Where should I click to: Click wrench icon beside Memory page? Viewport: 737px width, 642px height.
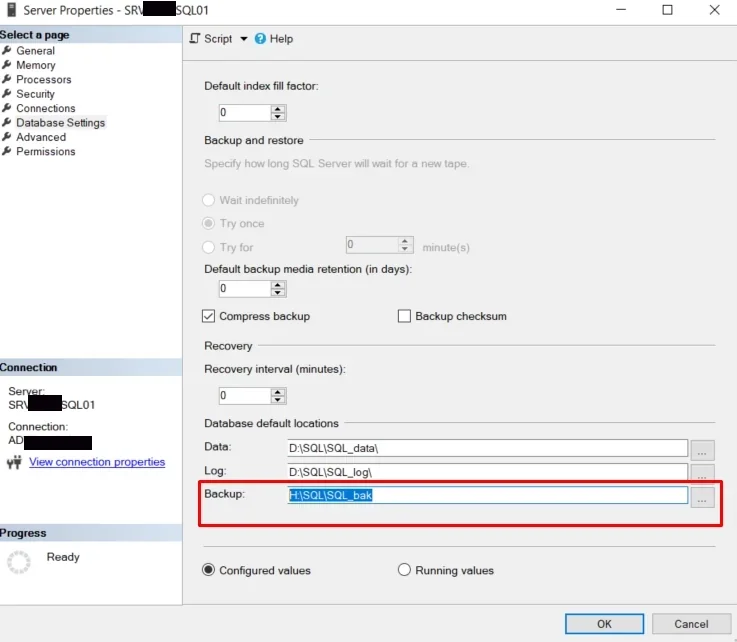(x=7, y=65)
